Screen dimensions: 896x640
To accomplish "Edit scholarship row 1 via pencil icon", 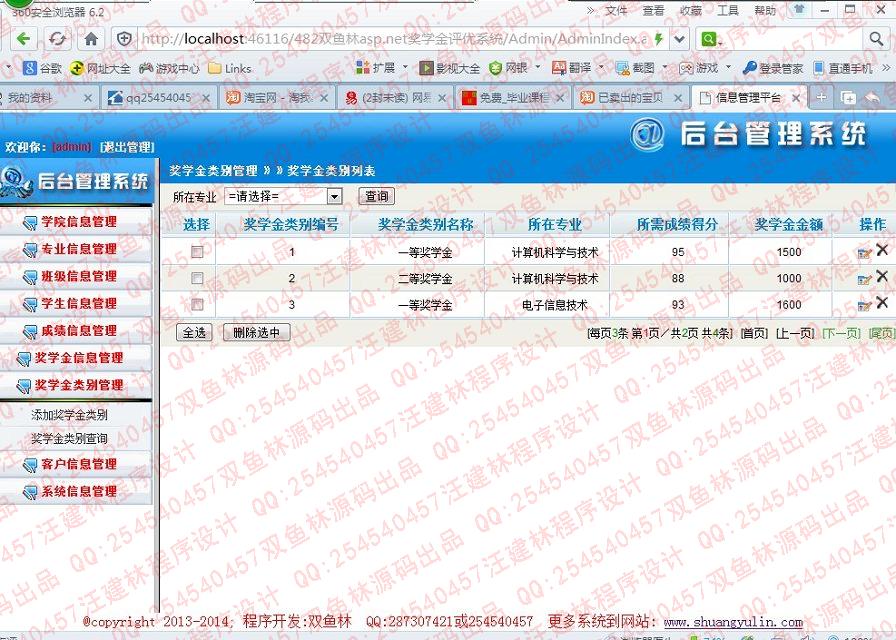I will tap(864, 253).
